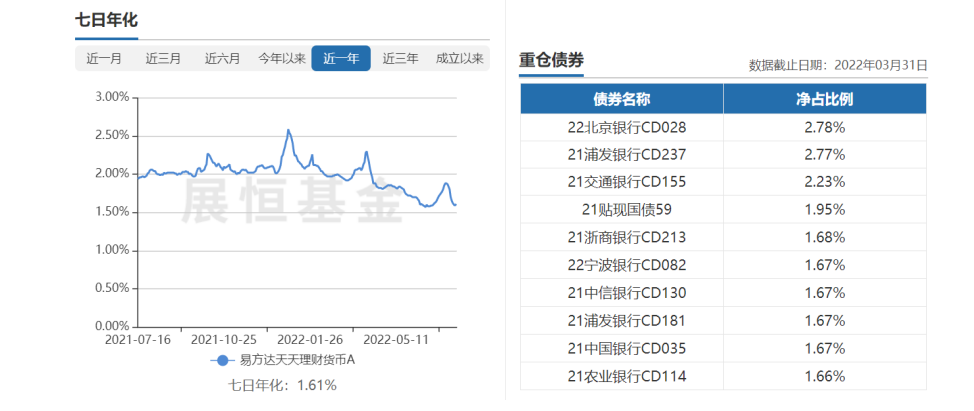Click the 21农业银行CD114 entry

[621, 376]
